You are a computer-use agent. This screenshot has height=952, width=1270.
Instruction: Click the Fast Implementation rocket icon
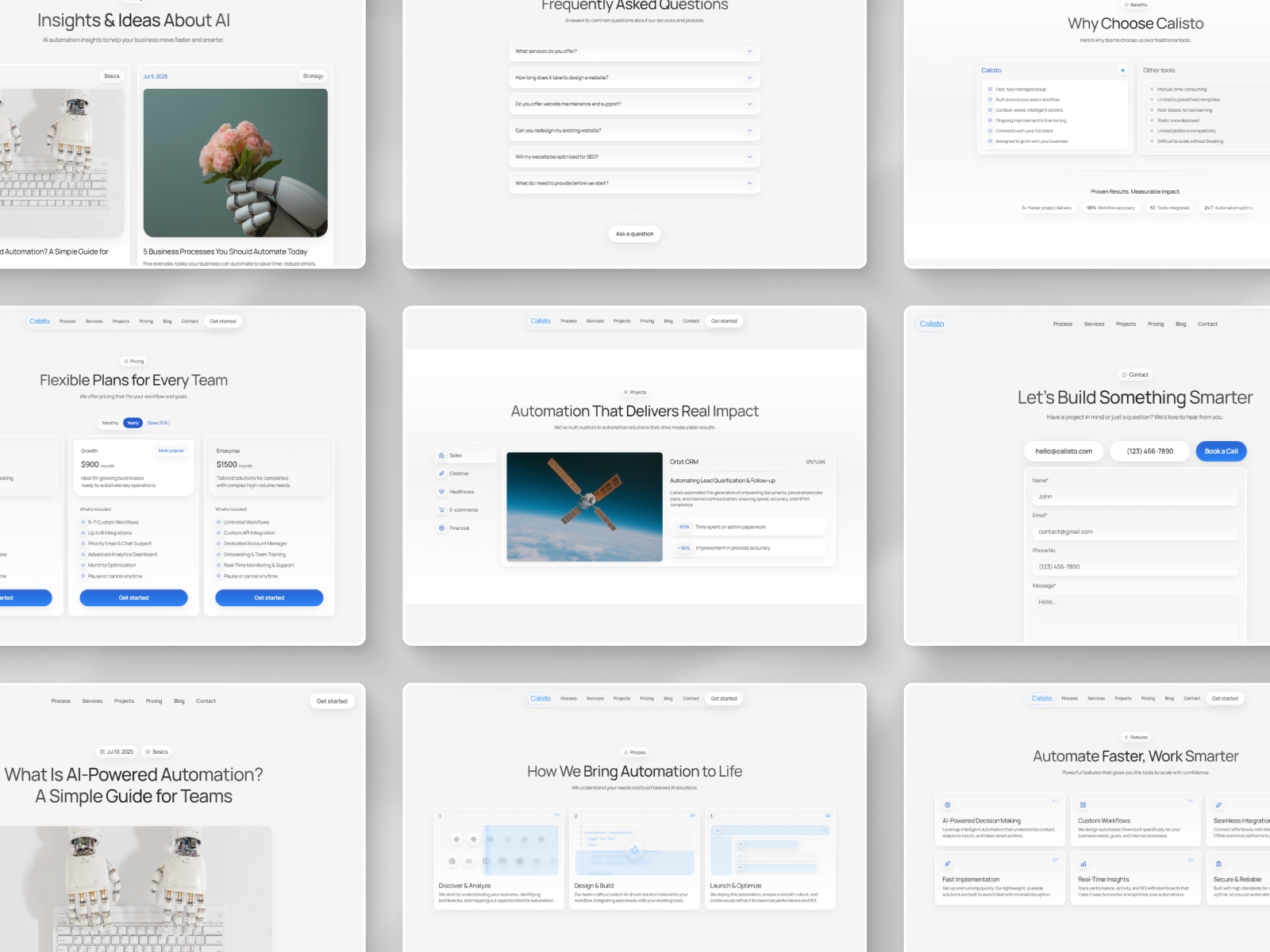[947, 864]
